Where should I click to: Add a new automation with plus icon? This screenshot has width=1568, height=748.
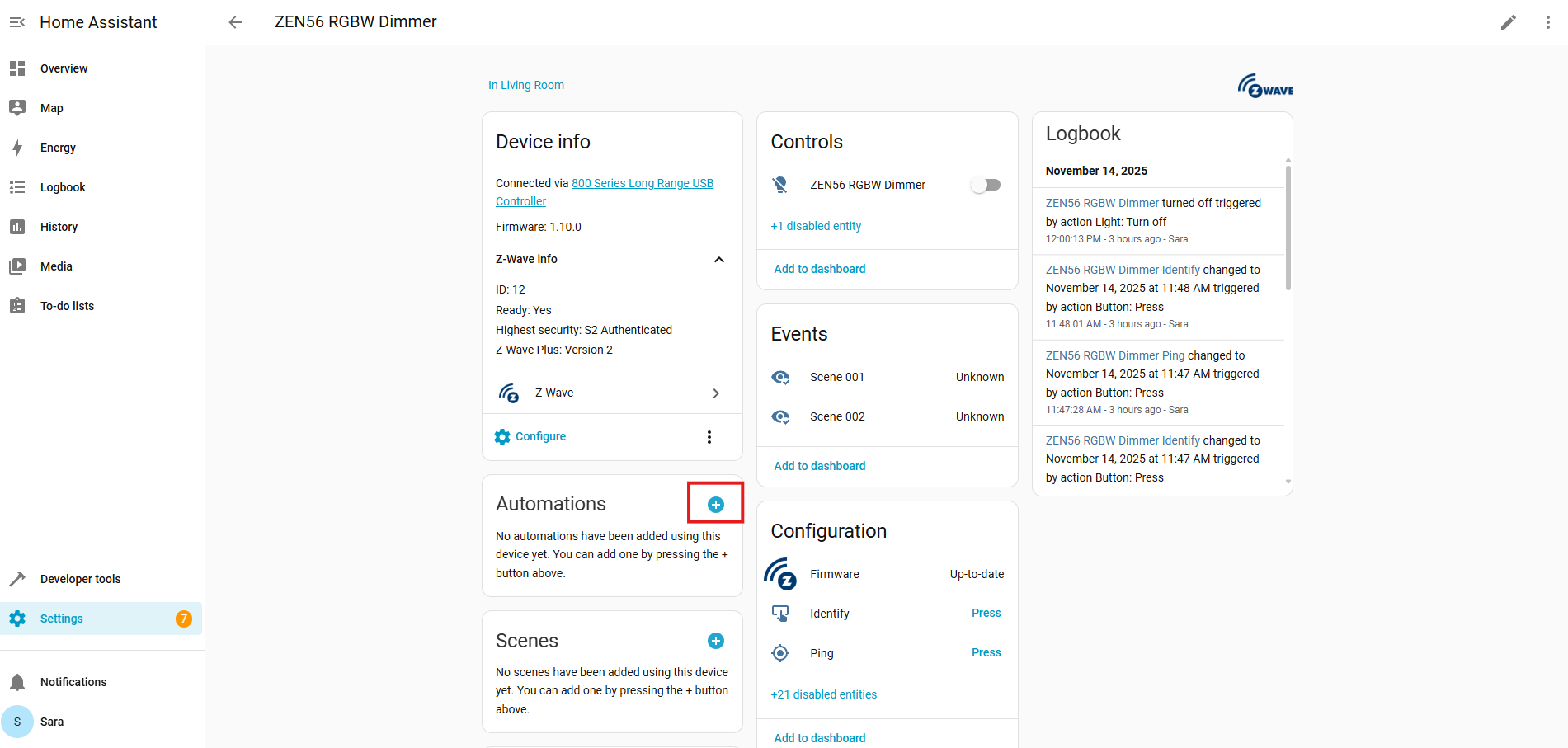pyautogui.click(x=716, y=504)
